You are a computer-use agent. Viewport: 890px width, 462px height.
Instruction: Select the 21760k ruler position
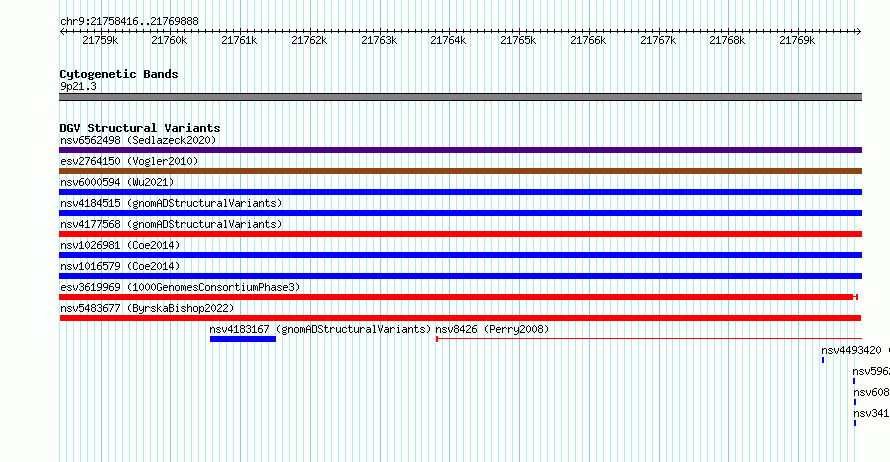click(169, 40)
